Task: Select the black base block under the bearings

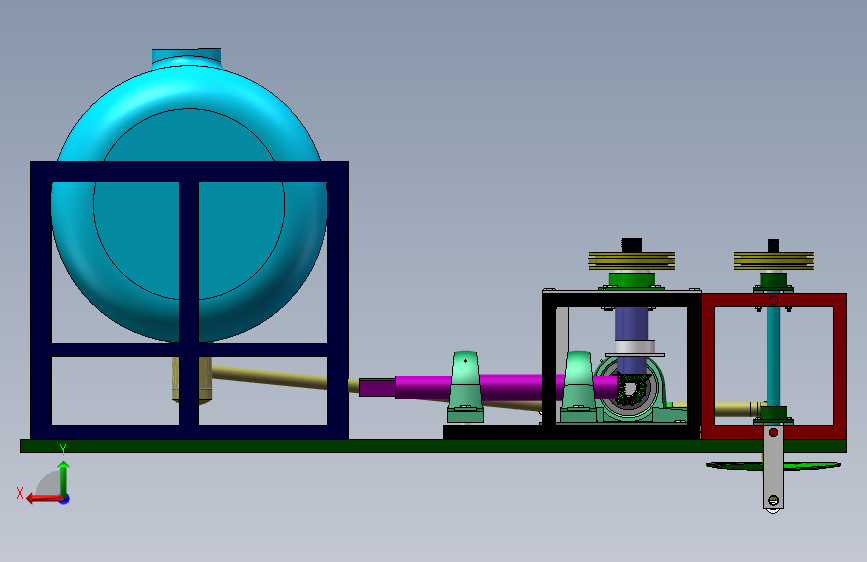Action: click(492, 432)
